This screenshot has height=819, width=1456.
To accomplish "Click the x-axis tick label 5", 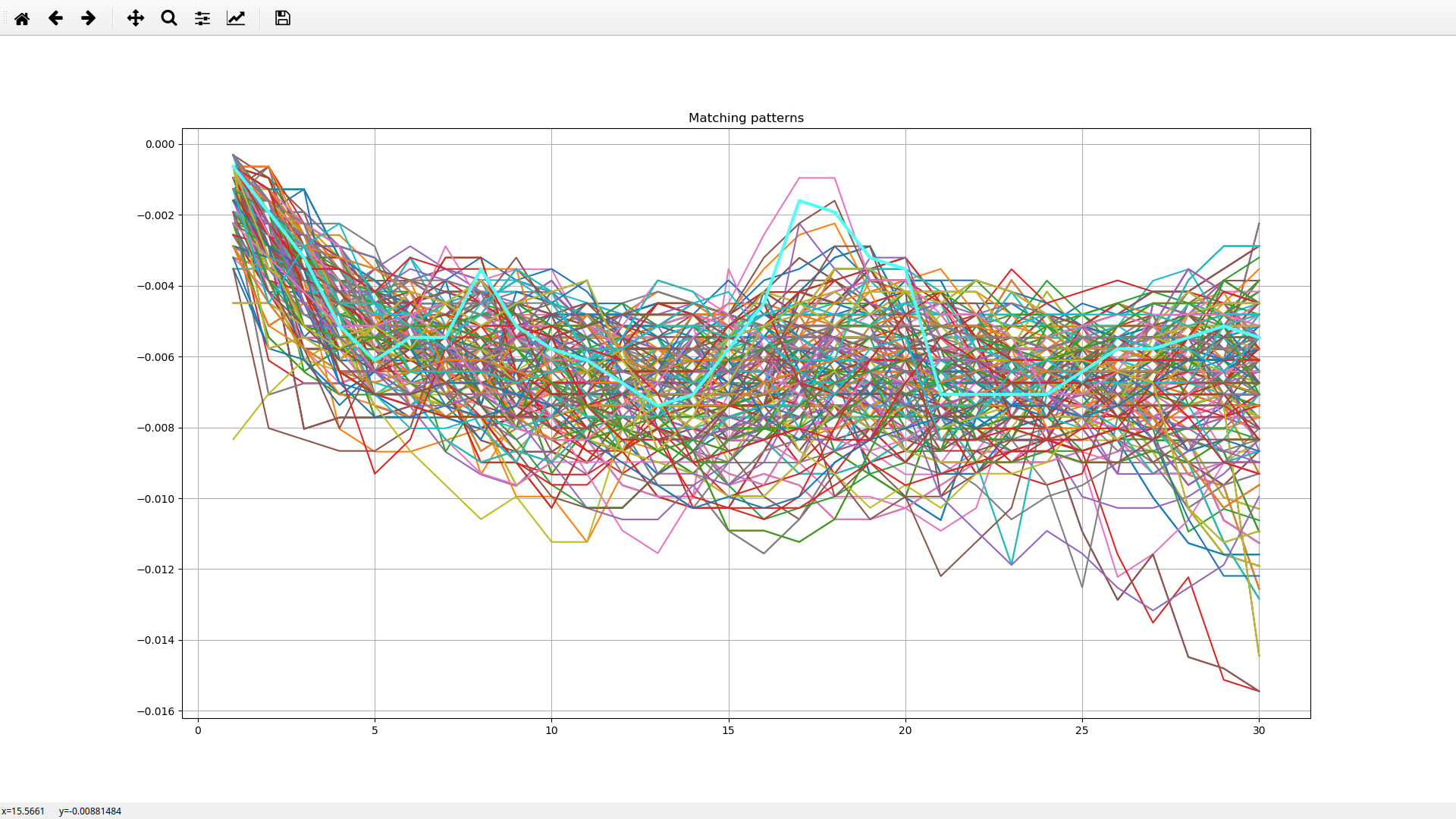I will pyautogui.click(x=375, y=730).
